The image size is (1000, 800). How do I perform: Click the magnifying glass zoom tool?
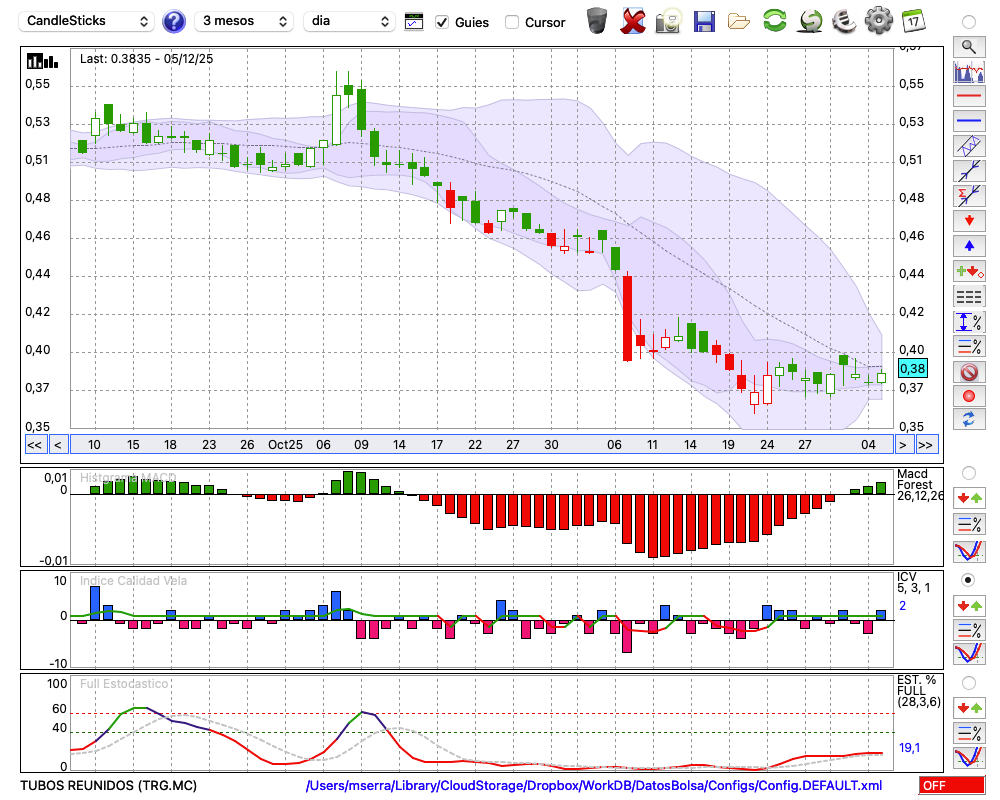[968, 46]
